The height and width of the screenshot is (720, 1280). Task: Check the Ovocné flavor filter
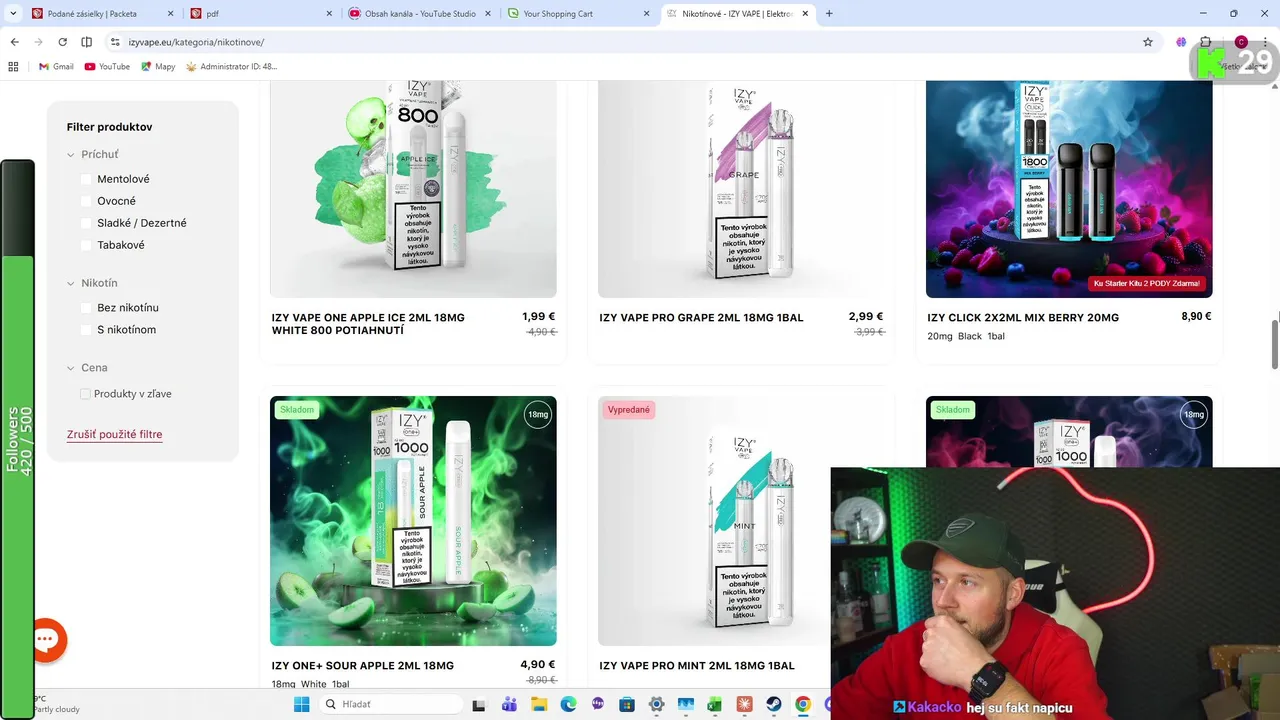(86, 201)
